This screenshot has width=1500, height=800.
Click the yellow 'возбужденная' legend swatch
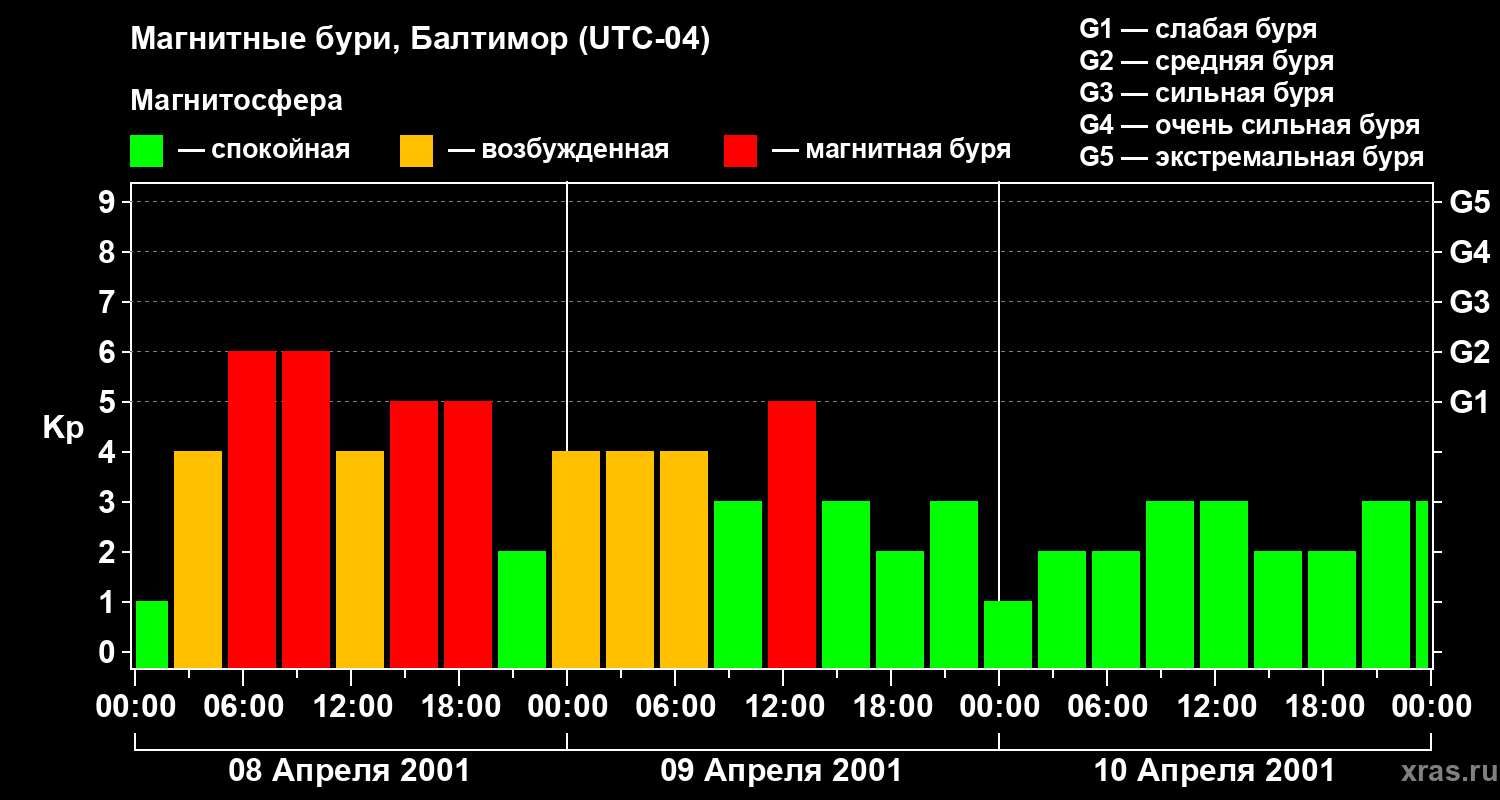pyautogui.click(x=416, y=151)
